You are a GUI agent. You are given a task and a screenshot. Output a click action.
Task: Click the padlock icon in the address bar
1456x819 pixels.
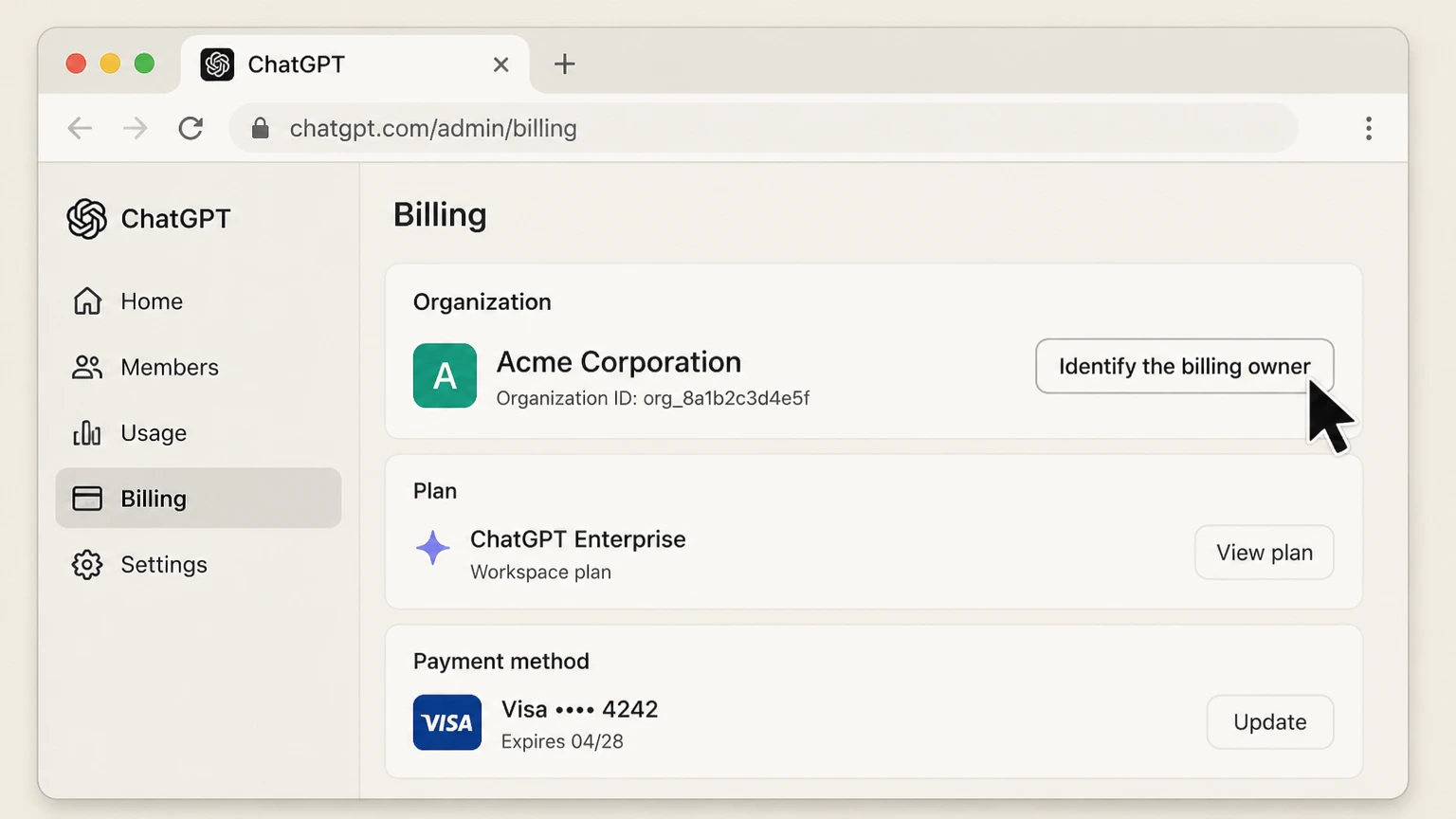[x=260, y=128]
